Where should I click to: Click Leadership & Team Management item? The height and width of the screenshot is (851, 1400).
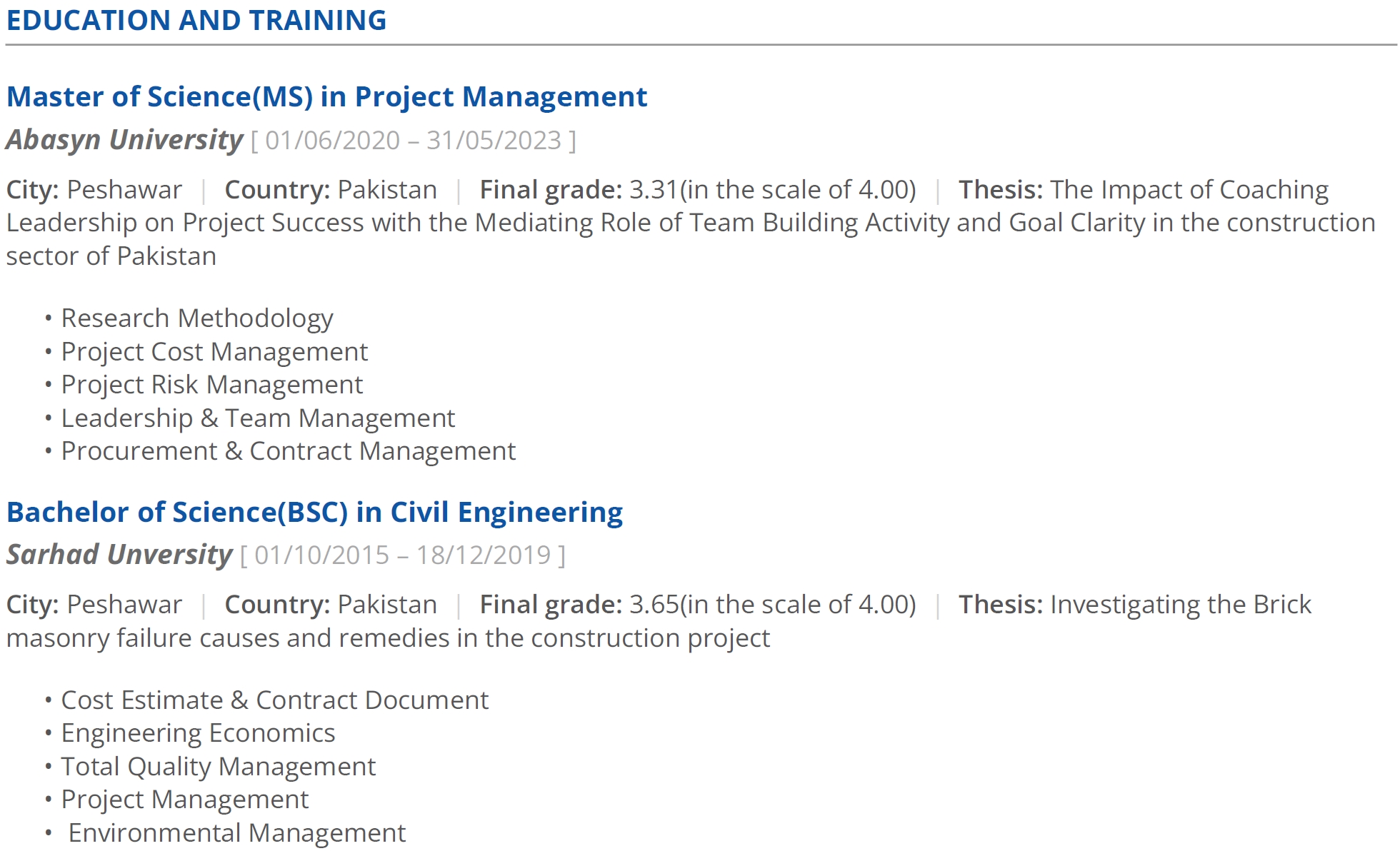[x=258, y=418]
